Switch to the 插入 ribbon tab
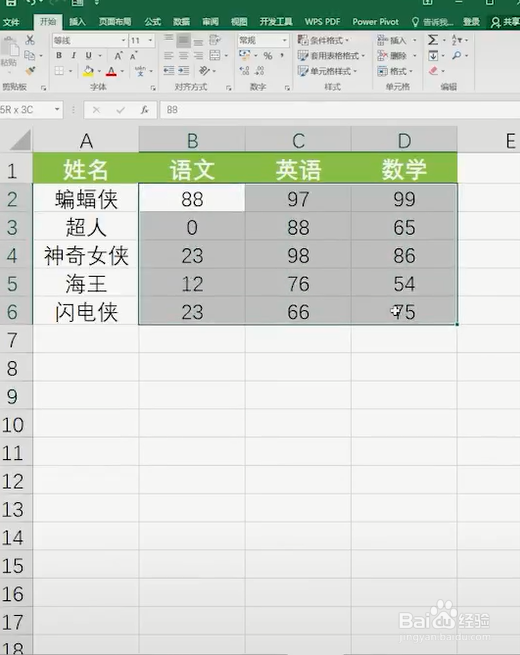520x655 pixels. tap(77, 22)
